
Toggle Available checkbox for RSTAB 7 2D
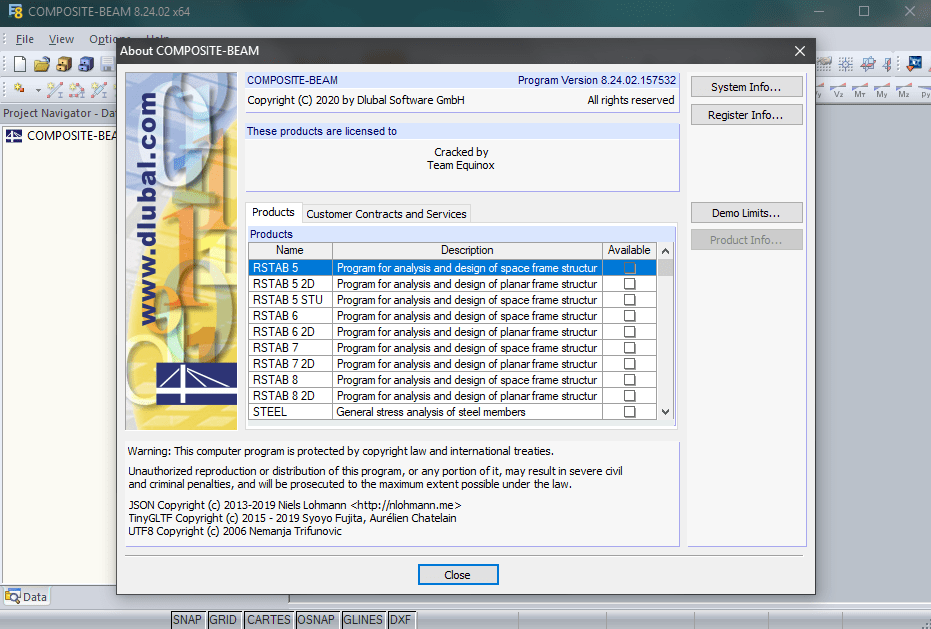tap(629, 364)
